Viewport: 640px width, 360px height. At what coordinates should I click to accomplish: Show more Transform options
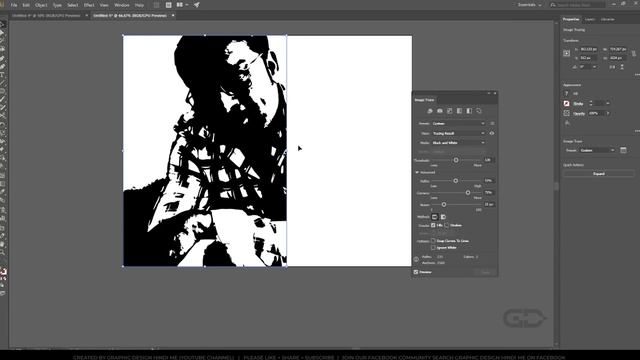click(x=637, y=74)
